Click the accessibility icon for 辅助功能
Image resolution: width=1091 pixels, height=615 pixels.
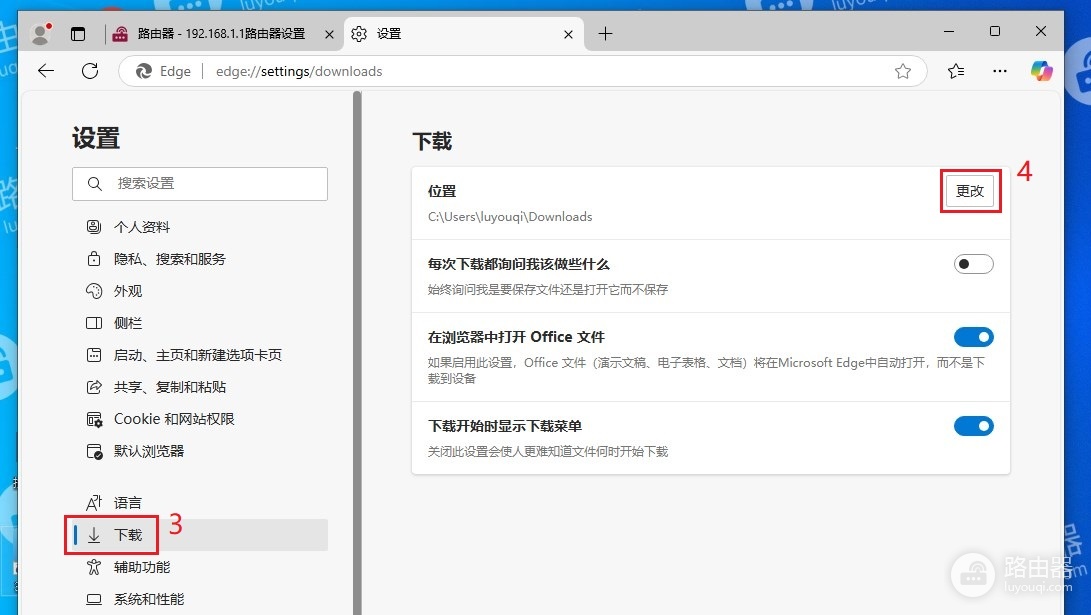[94, 567]
